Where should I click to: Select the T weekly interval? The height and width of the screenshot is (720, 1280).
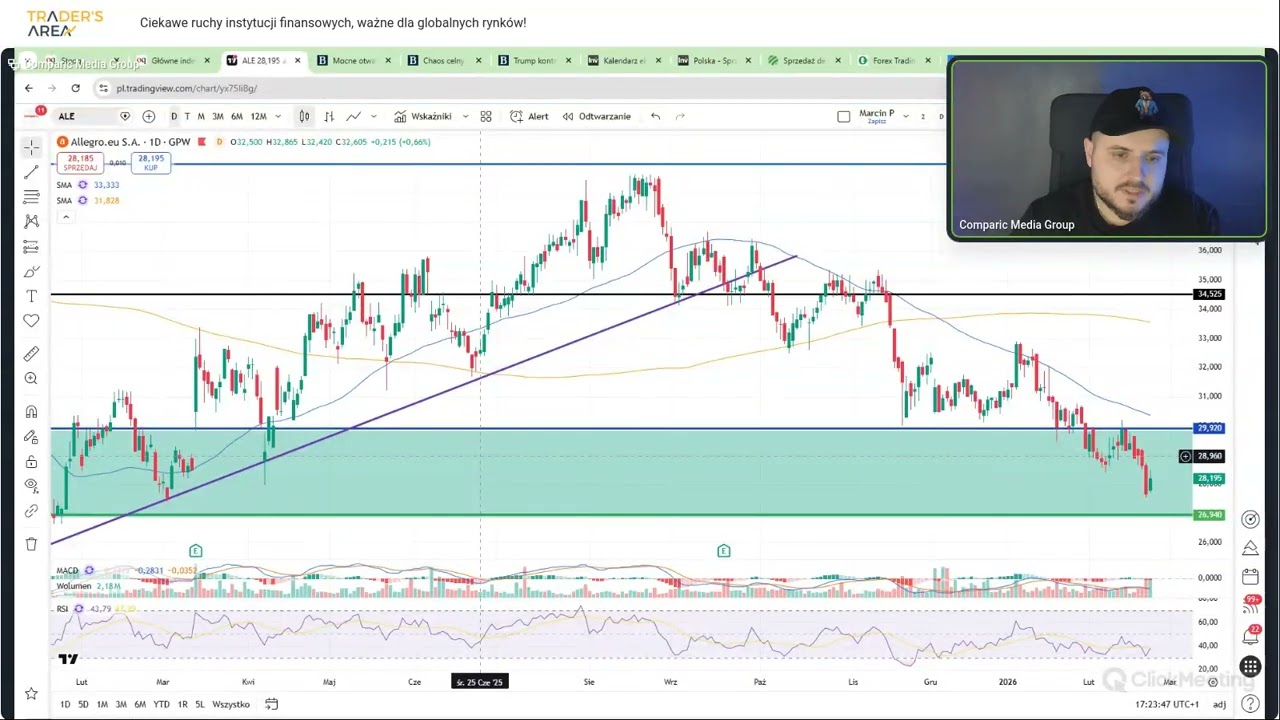(187, 116)
